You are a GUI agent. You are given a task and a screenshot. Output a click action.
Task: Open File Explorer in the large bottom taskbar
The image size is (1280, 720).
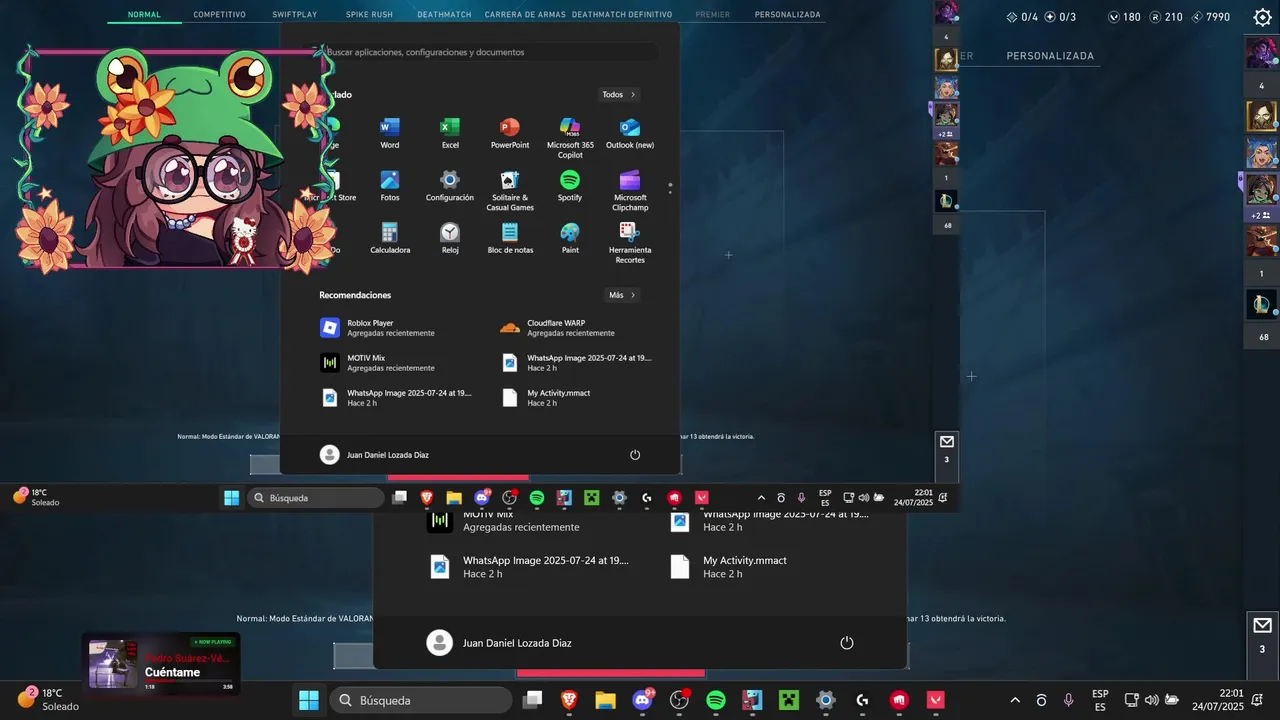[605, 700]
